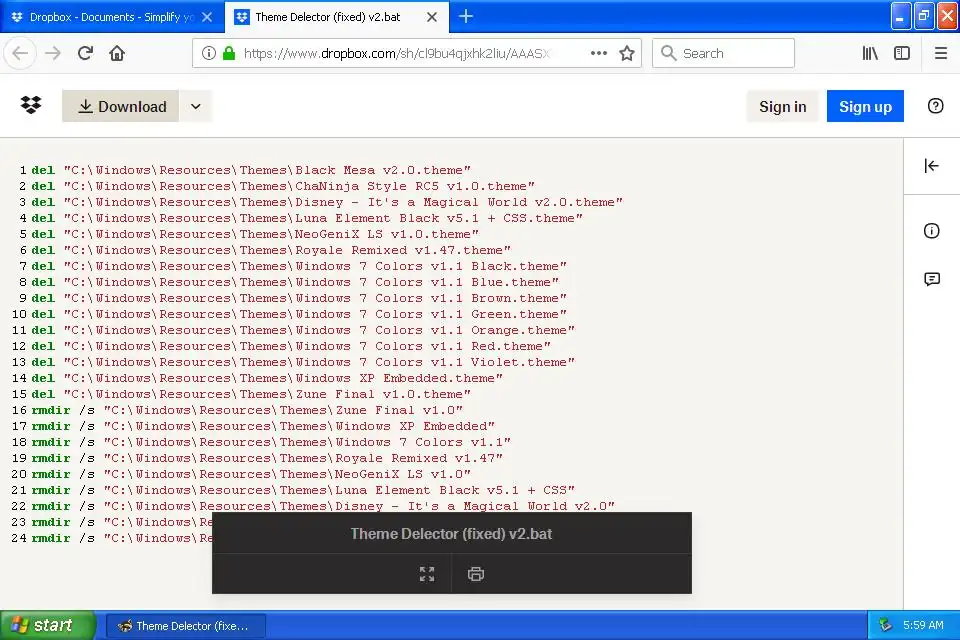Collapse the right sidebar arrow icon
Viewport: 960px width, 640px height.
(x=931, y=165)
